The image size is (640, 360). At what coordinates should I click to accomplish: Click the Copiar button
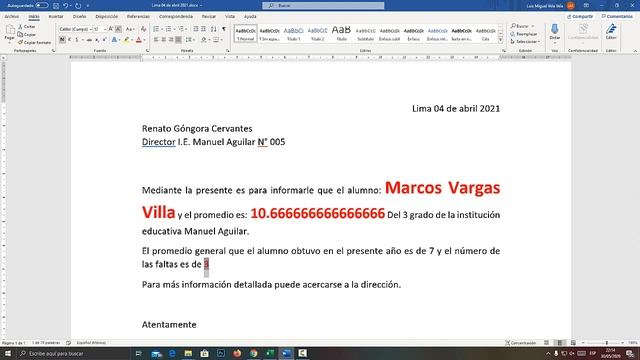point(27,35)
